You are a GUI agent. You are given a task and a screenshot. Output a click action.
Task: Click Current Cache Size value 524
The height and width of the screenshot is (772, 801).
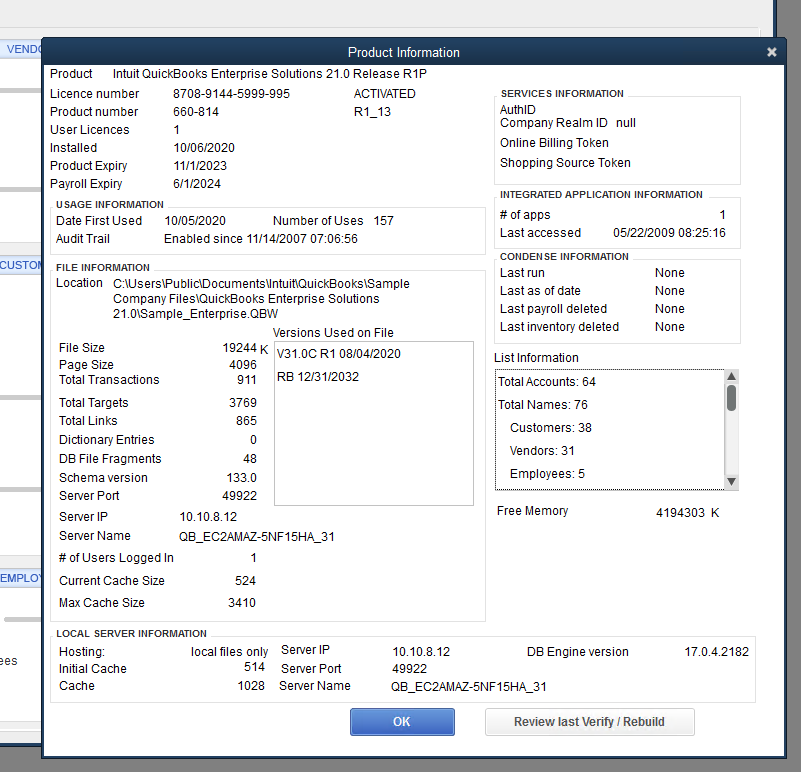coord(245,581)
